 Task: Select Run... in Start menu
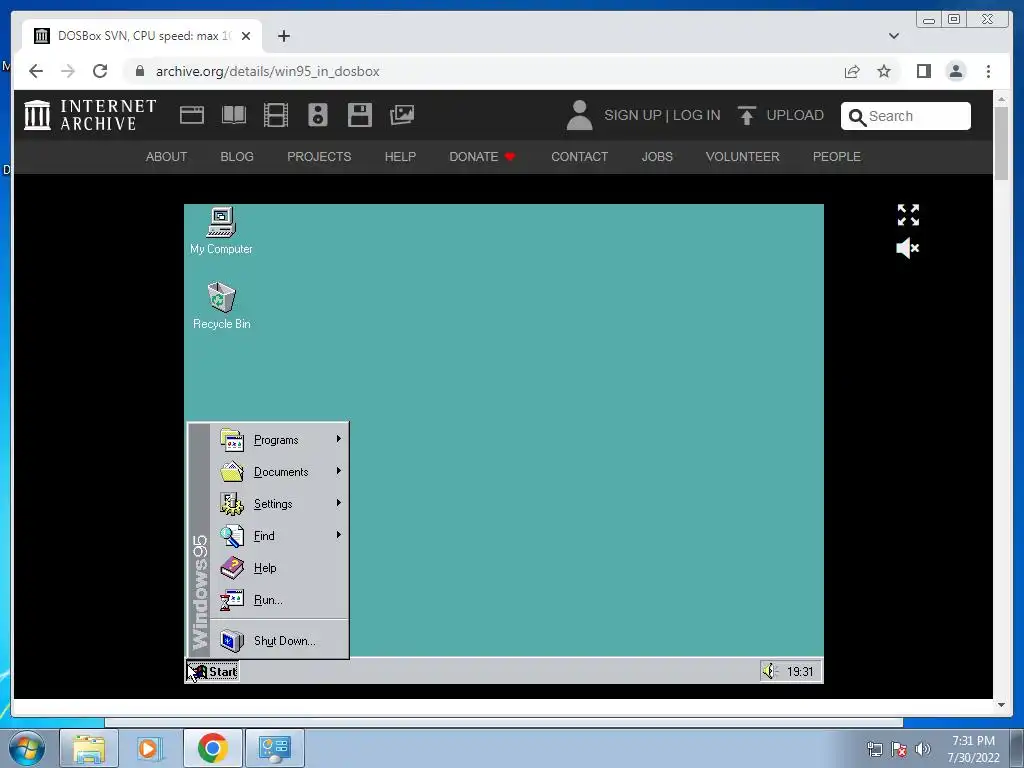[281, 600]
